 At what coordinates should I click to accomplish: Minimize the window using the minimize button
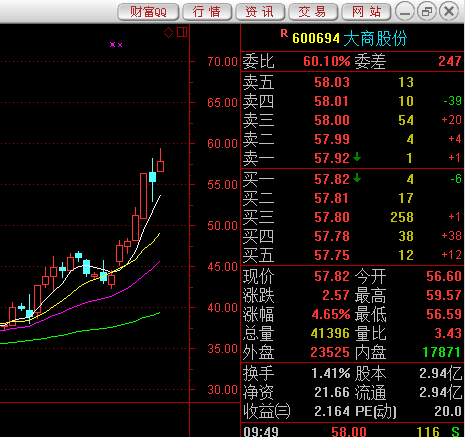click(x=405, y=12)
